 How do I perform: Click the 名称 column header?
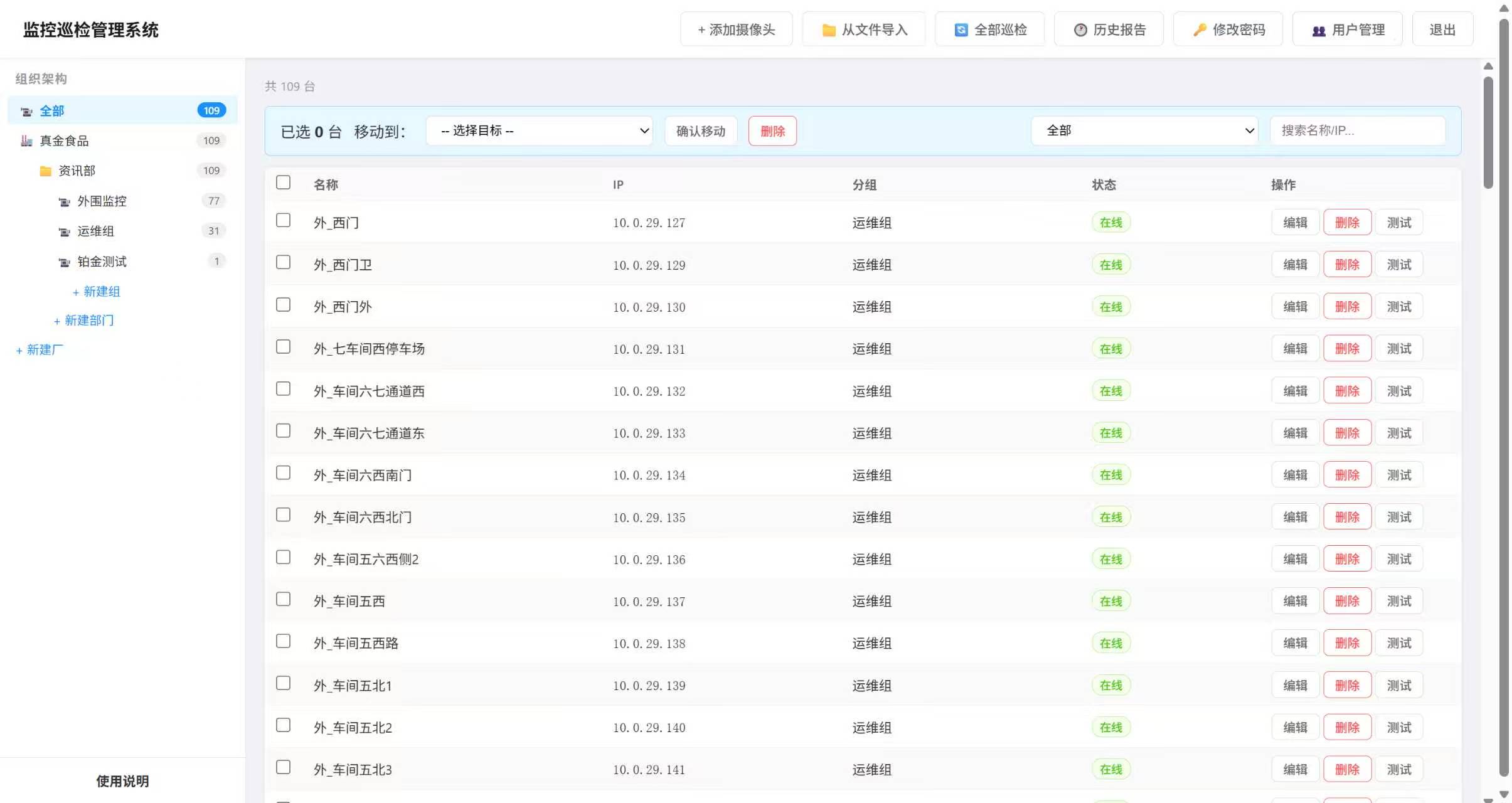click(x=326, y=184)
